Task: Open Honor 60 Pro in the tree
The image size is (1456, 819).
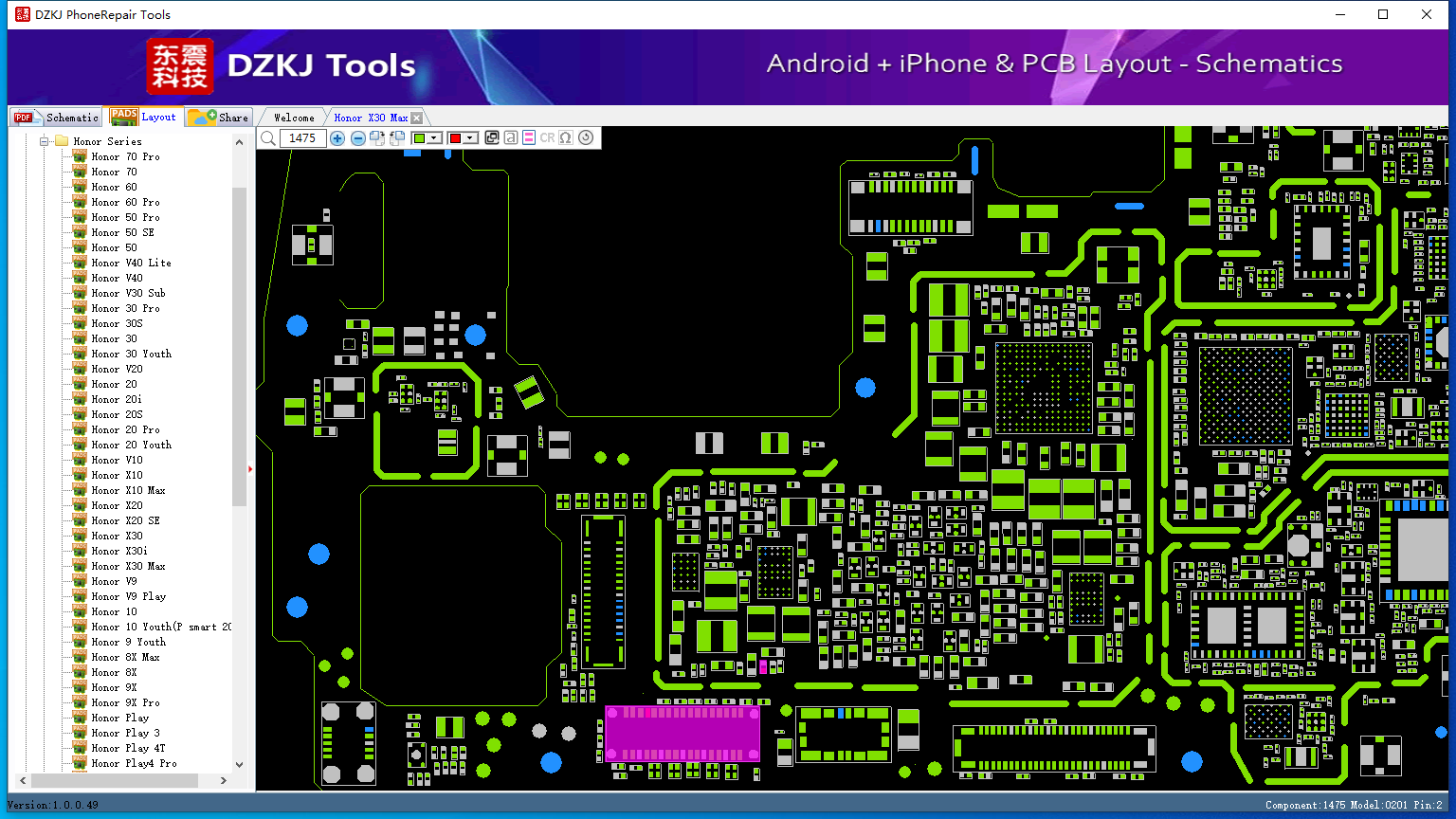Action: click(x=125, y=202)
